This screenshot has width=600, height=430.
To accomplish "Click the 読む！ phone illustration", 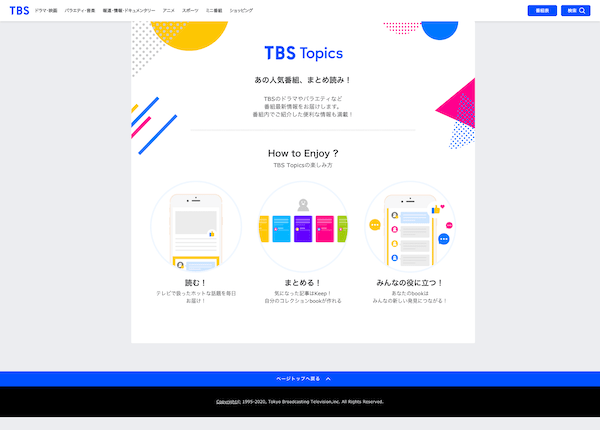I will (x=196, y=226).
